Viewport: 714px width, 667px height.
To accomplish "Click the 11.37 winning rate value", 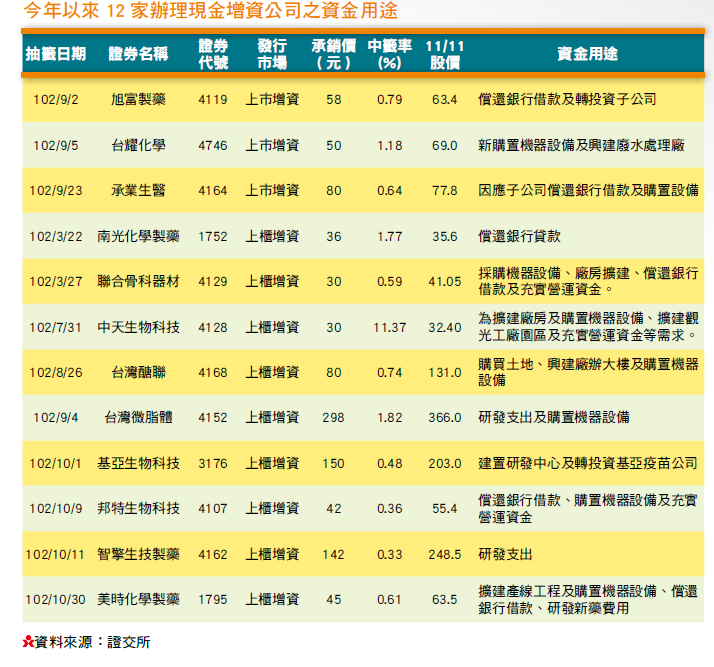I will click(x=389, y=327).
